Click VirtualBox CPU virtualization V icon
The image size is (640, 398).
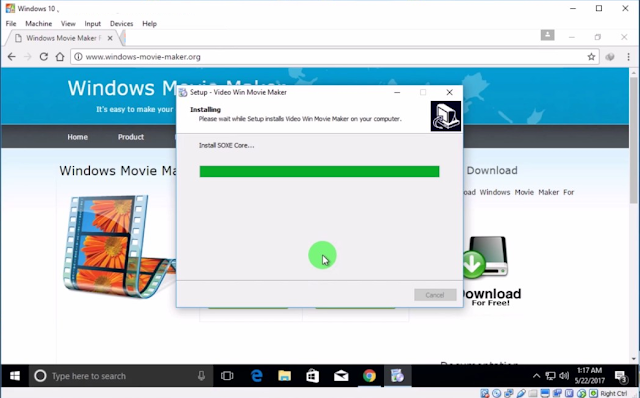click(x=569, y=394)
